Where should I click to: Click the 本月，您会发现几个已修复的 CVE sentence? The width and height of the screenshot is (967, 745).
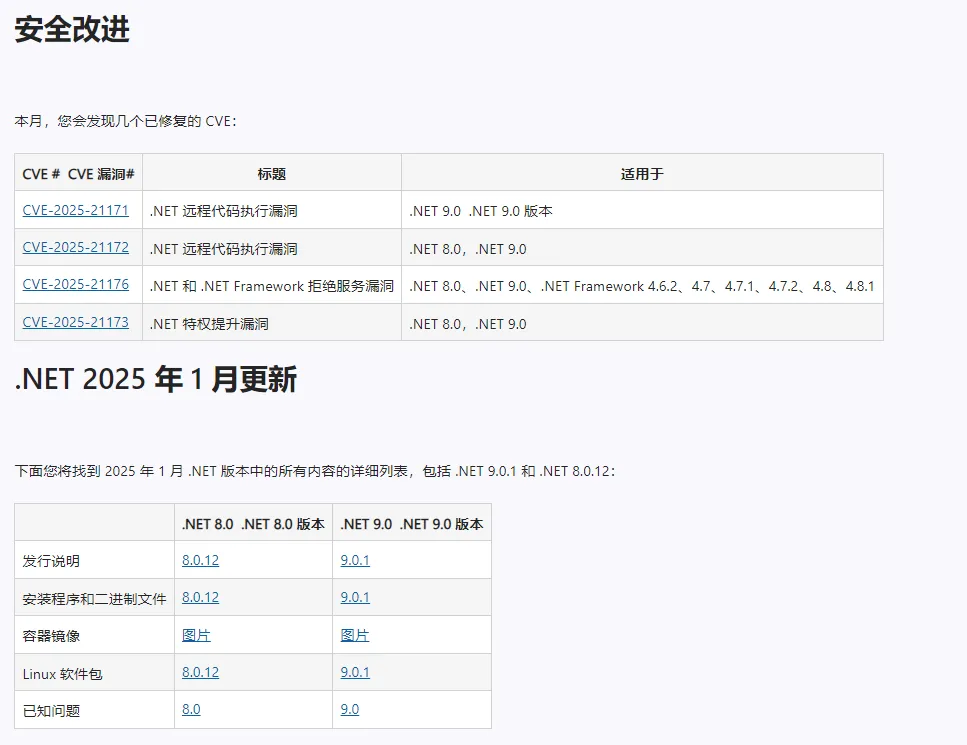[125, 121]
